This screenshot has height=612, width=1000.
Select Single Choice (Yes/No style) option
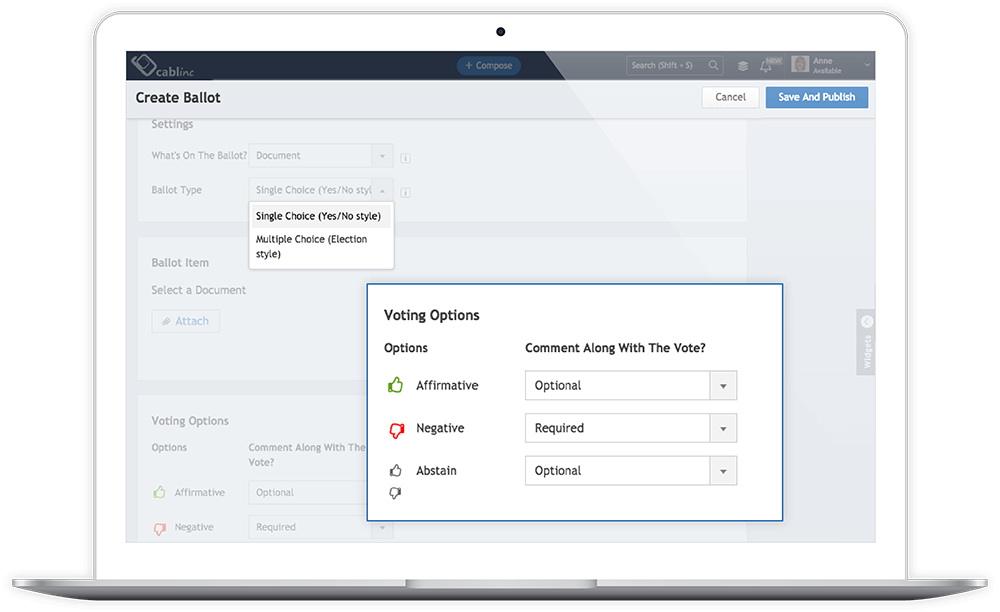coord(321,216)
